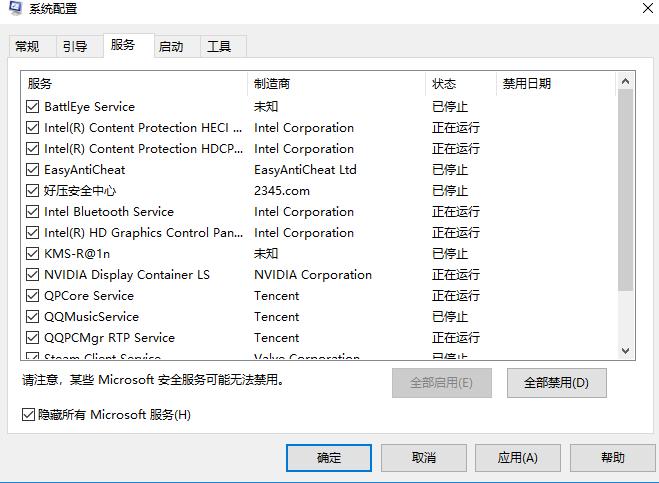This screenshot has height=483, width=659.
Task: Click the scrollbar down arrow in the services list
Action: (x=626, y=351)
